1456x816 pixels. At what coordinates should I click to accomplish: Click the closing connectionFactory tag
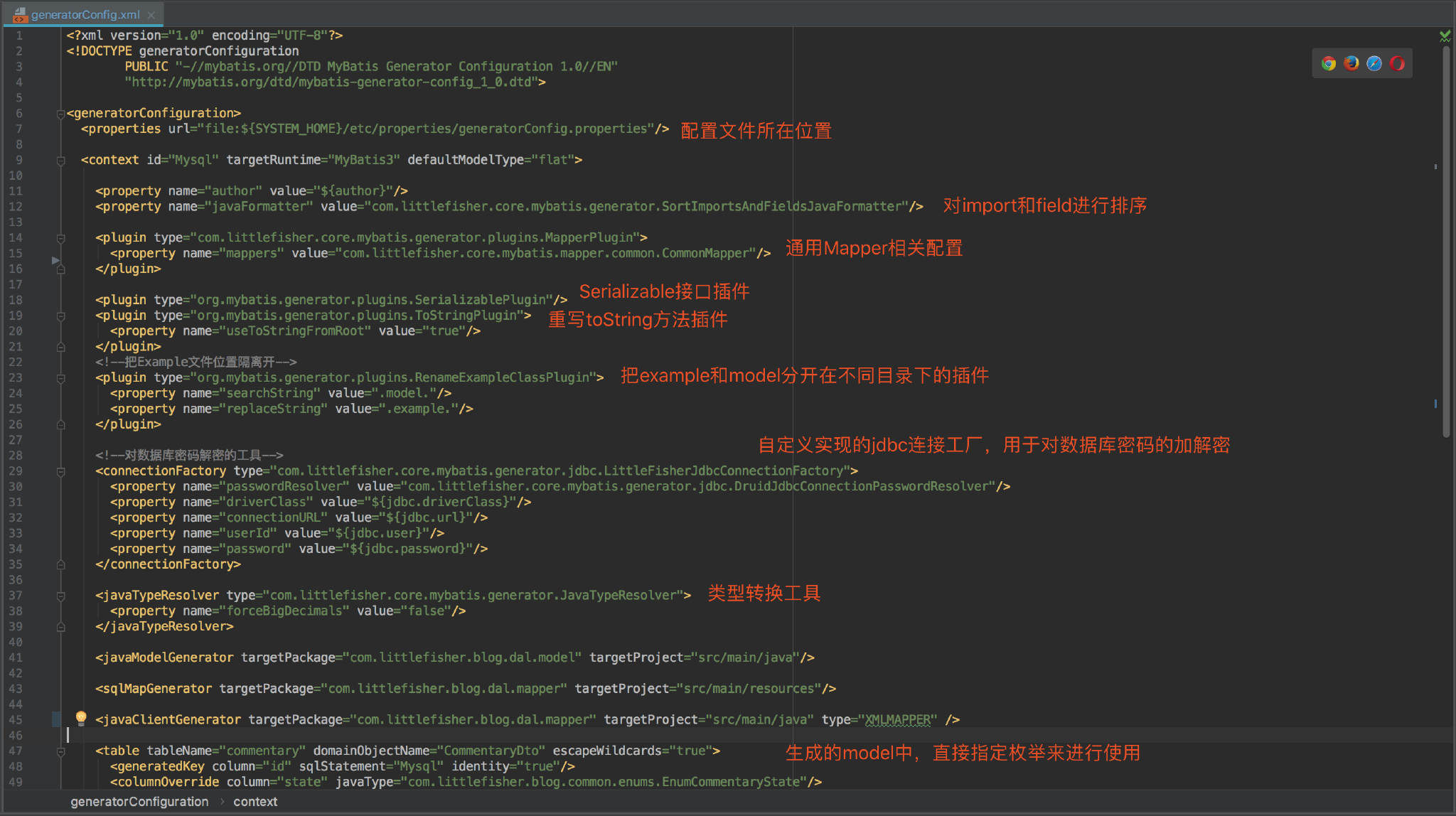pos(168,564)
